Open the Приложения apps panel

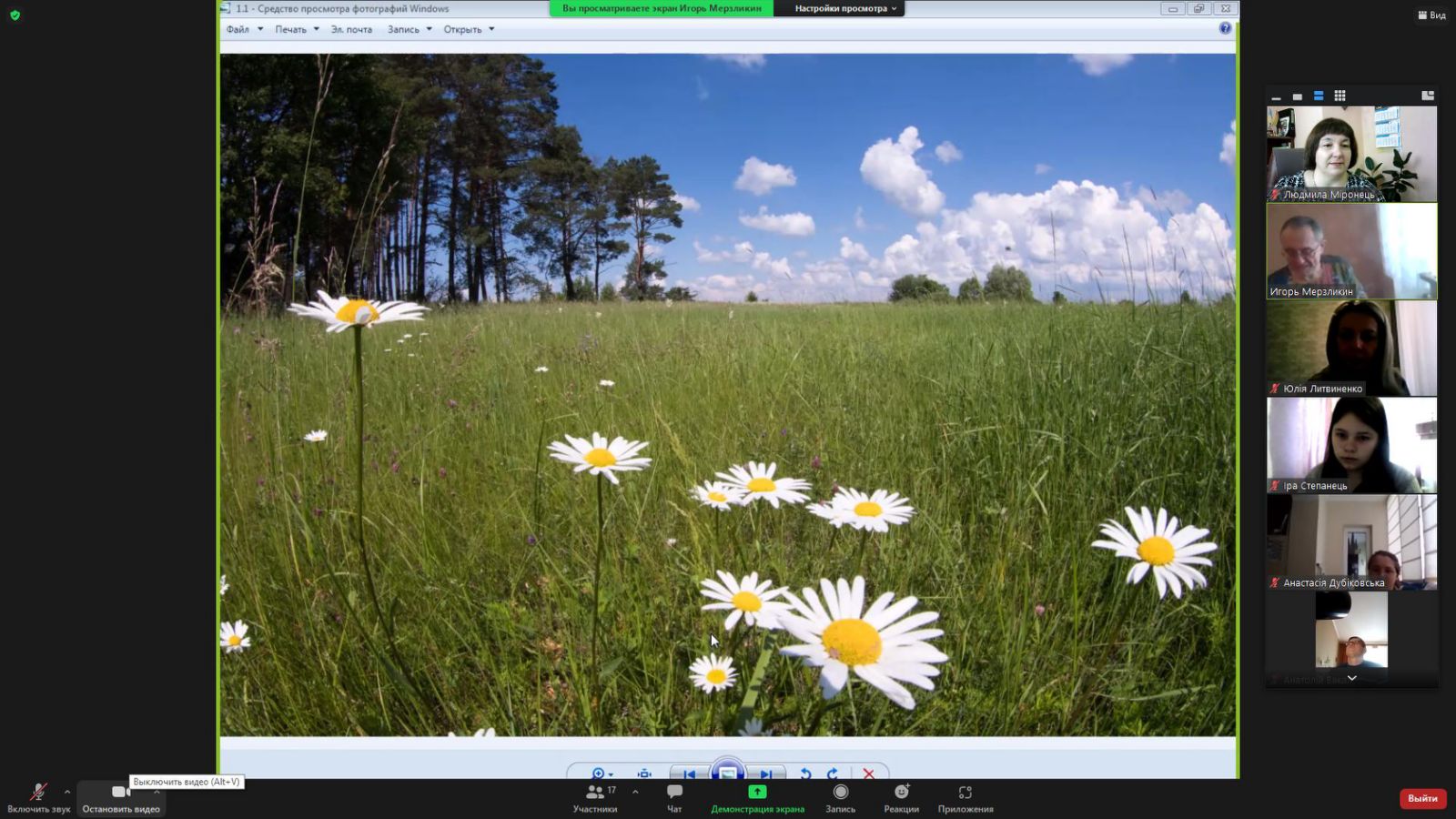click(966, 797)
